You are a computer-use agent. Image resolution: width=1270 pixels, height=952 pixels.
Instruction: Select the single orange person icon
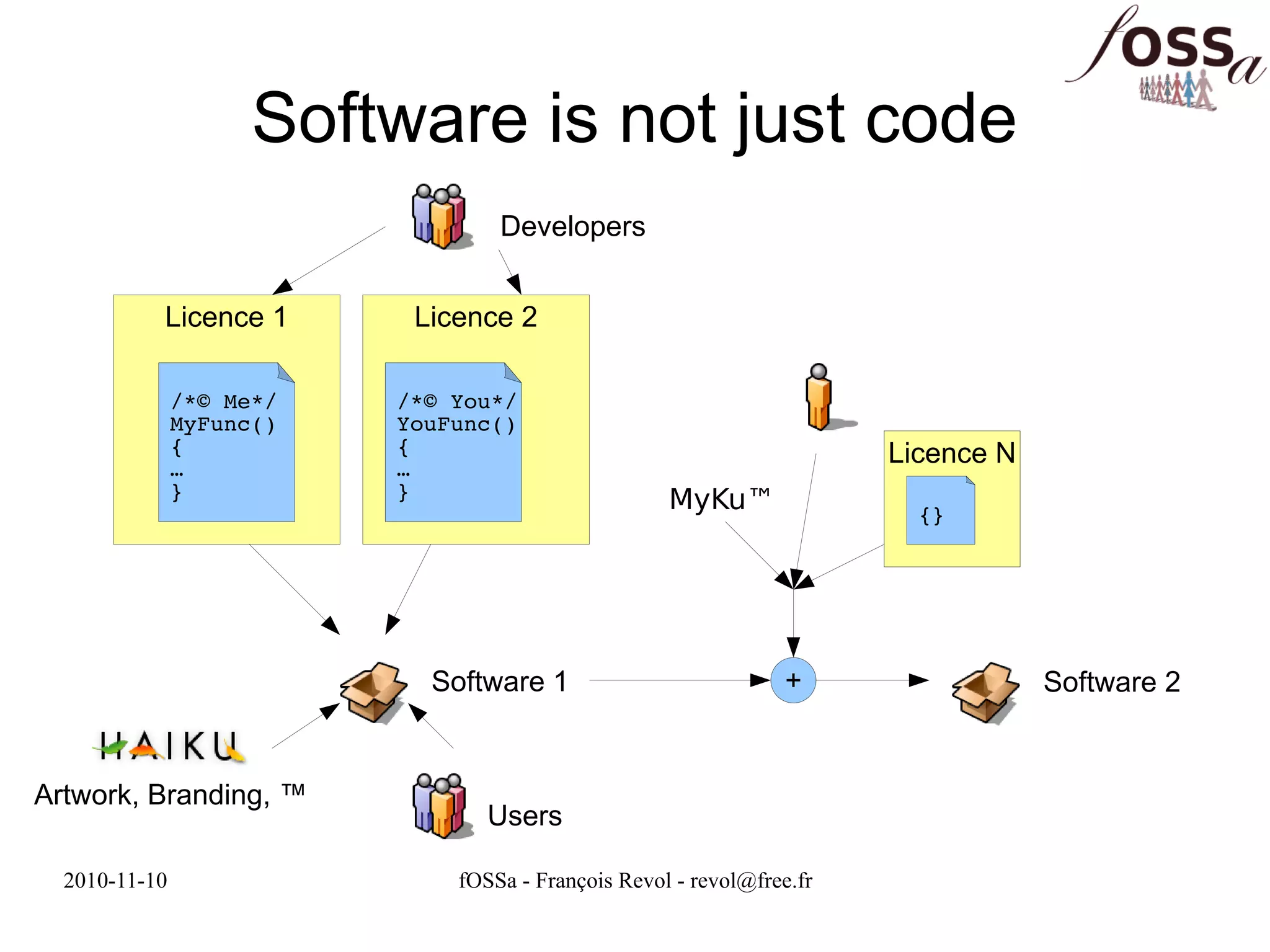pos(819,398)
